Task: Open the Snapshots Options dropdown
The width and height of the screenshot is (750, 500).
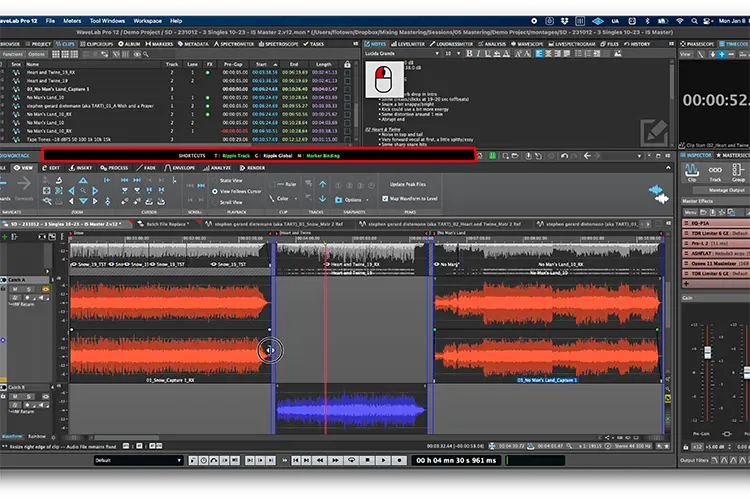Action: coord(352,200)
